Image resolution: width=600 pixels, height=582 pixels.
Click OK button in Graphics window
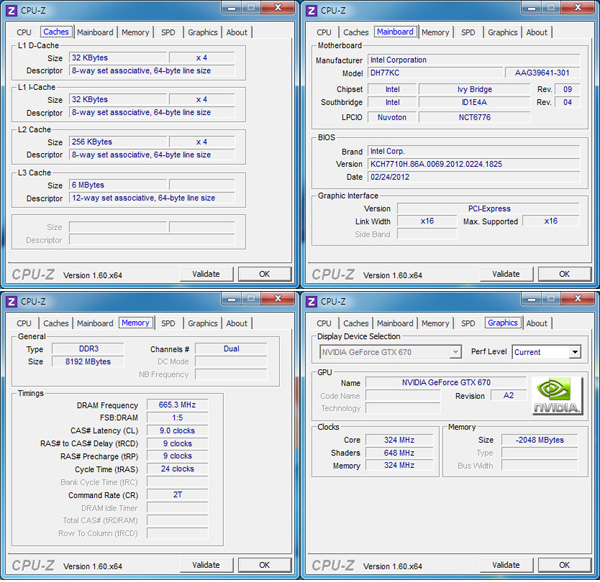click(x=564, y=565)
